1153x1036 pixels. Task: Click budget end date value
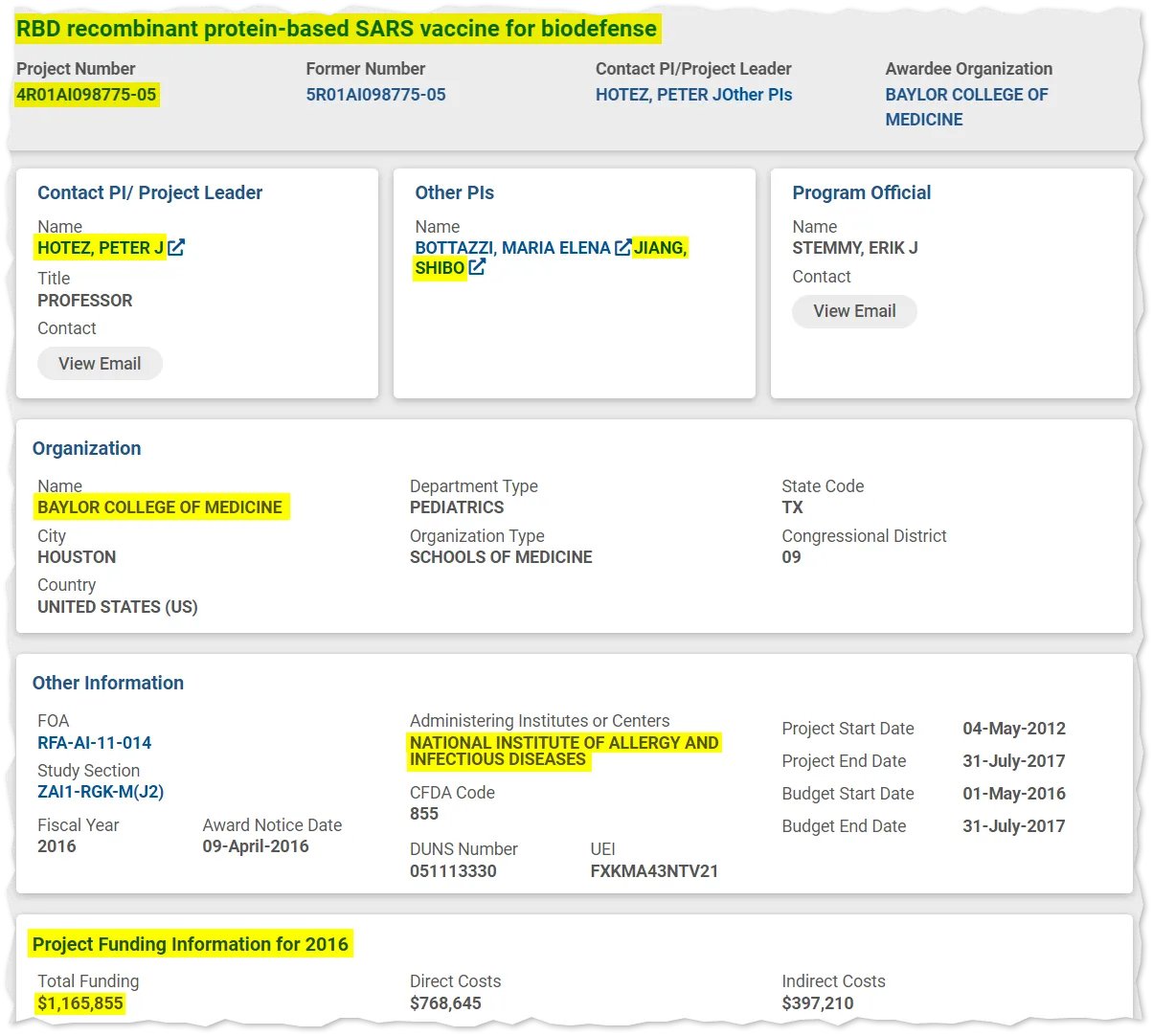[1014, 826]
